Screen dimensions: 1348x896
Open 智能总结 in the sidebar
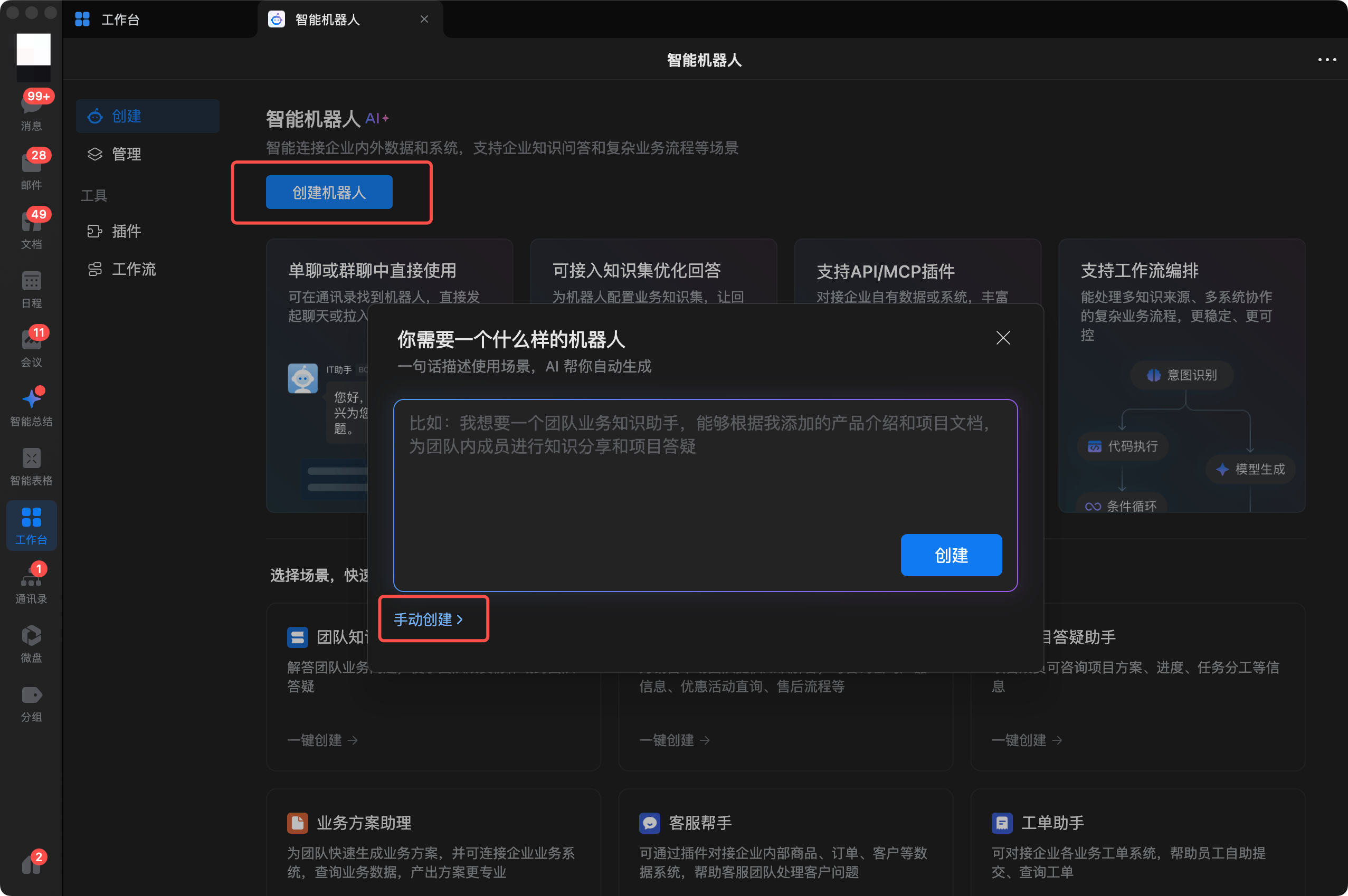click(x=32, y=407)
